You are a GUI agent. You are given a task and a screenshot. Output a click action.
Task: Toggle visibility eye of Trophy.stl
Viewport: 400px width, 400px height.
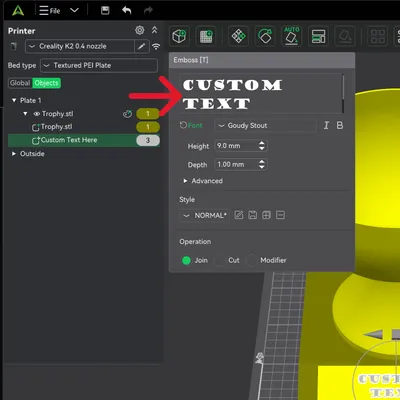(37, 114)
